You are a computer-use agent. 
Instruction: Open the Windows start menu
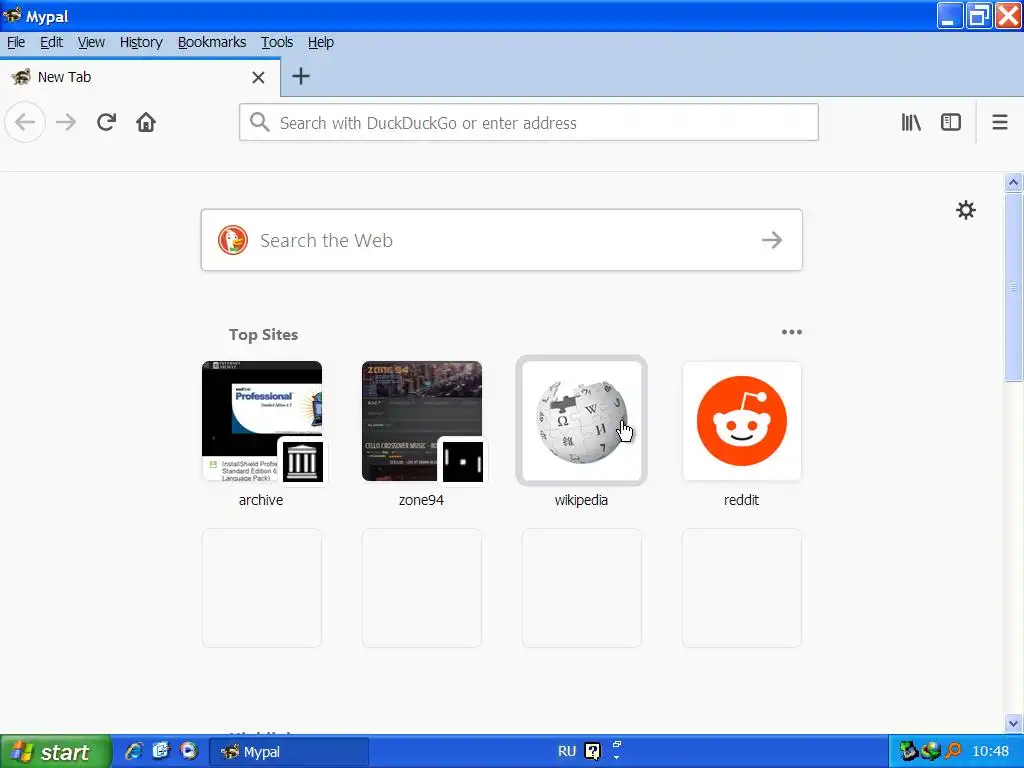[56, 752]
